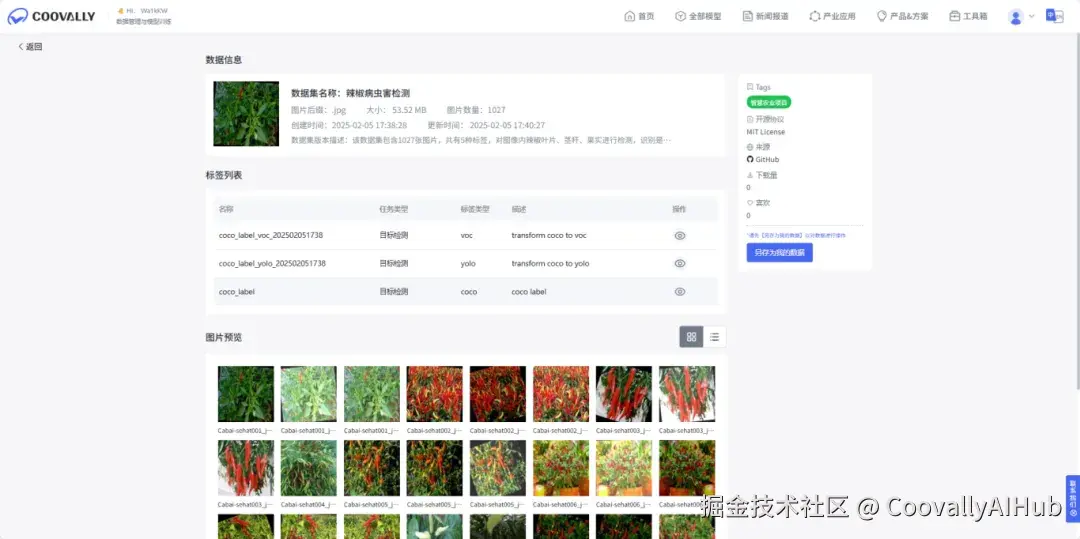Image resolution: width=1080 pixels, height=539 pixels.
Task: Toggle eye icon in the coco_label row
Action: (680, 292)
